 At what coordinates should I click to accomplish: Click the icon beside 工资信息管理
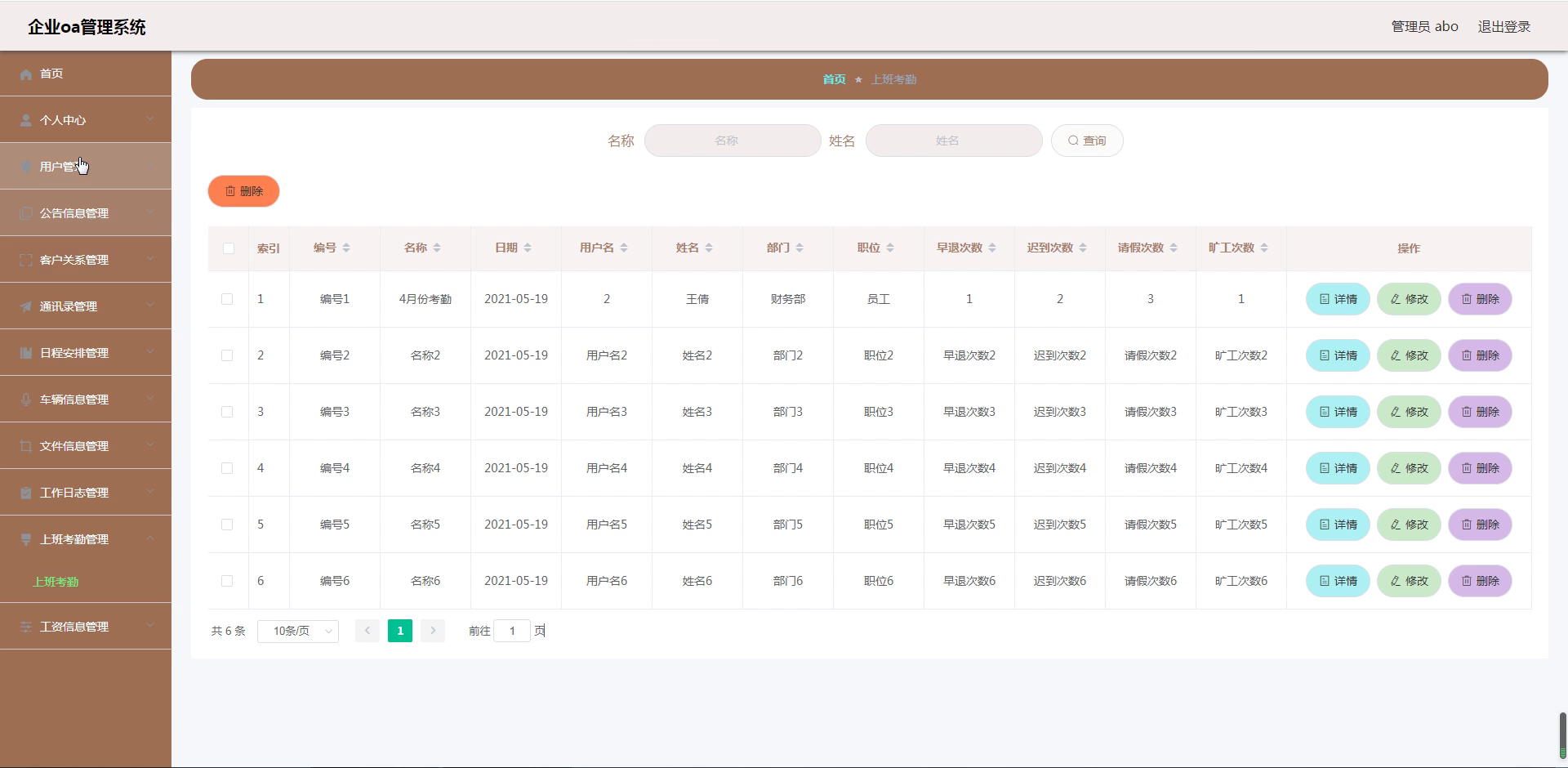pyautogui.click(x=25, y=627)
